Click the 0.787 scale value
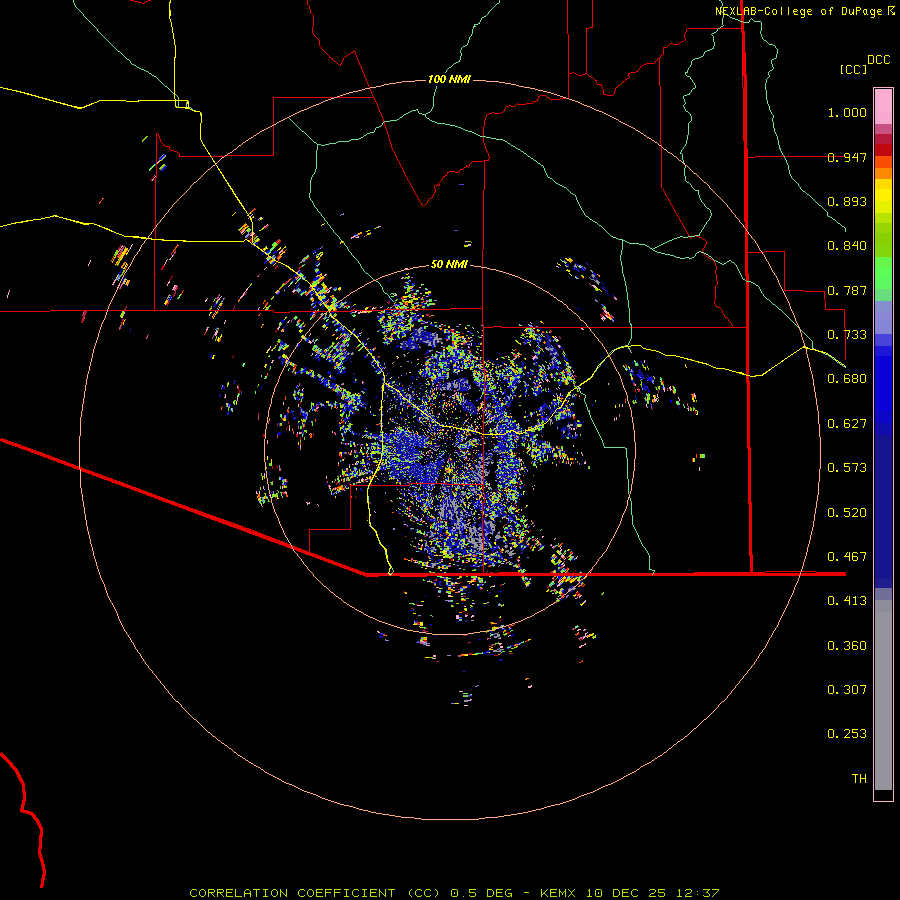The height and width of the screenshot is (900, 900). 847,290
